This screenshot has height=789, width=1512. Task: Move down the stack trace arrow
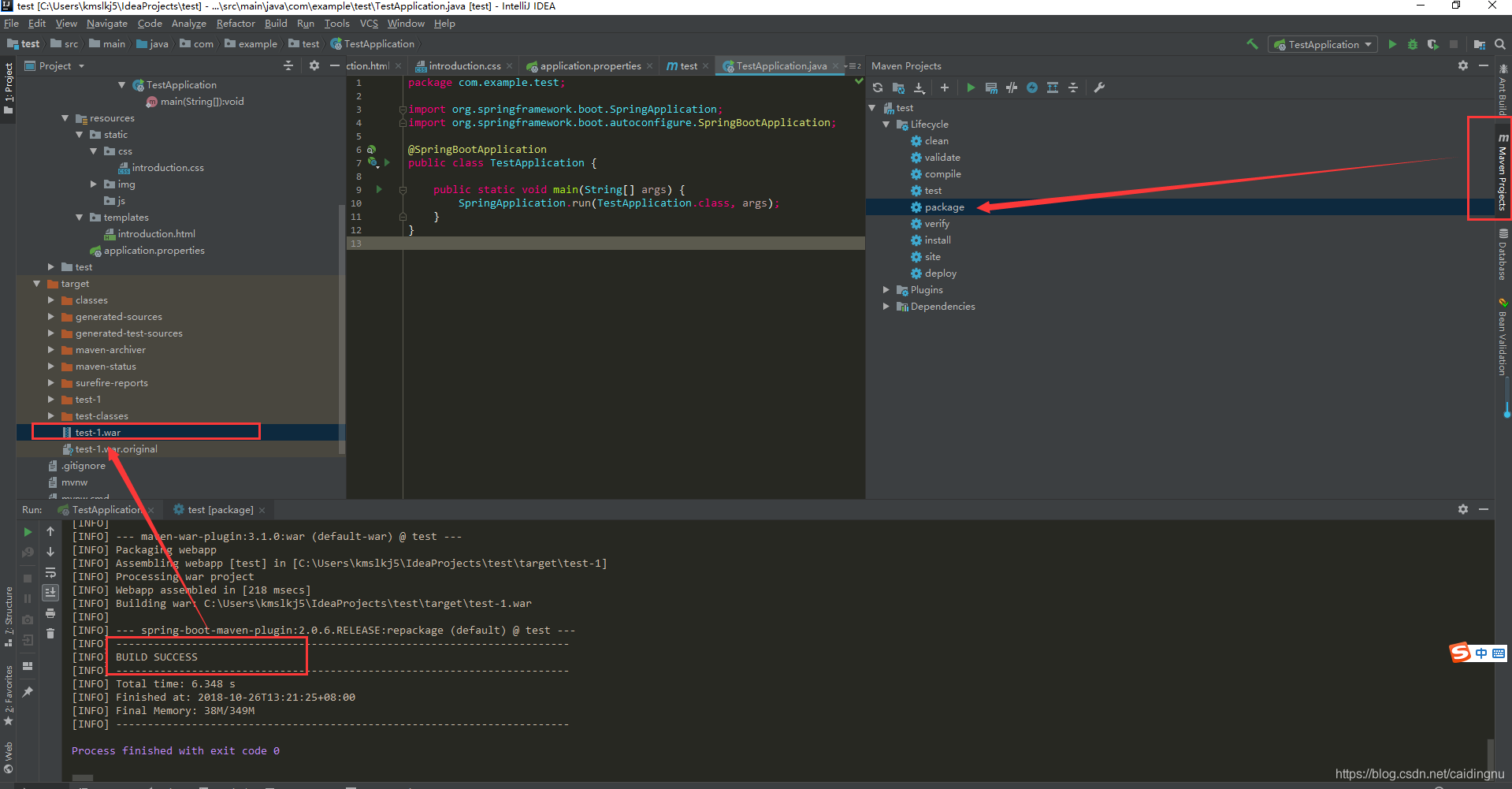[x=50, y=553]
